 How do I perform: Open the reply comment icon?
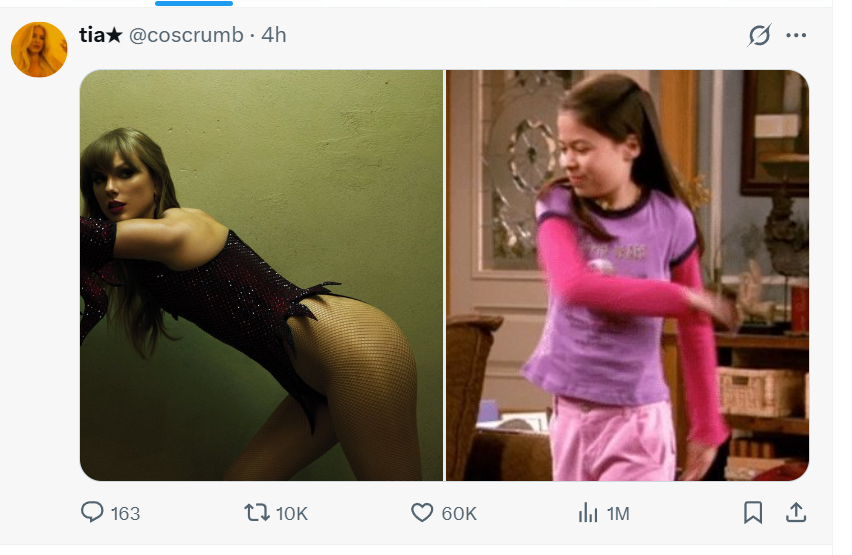point(92,513)
